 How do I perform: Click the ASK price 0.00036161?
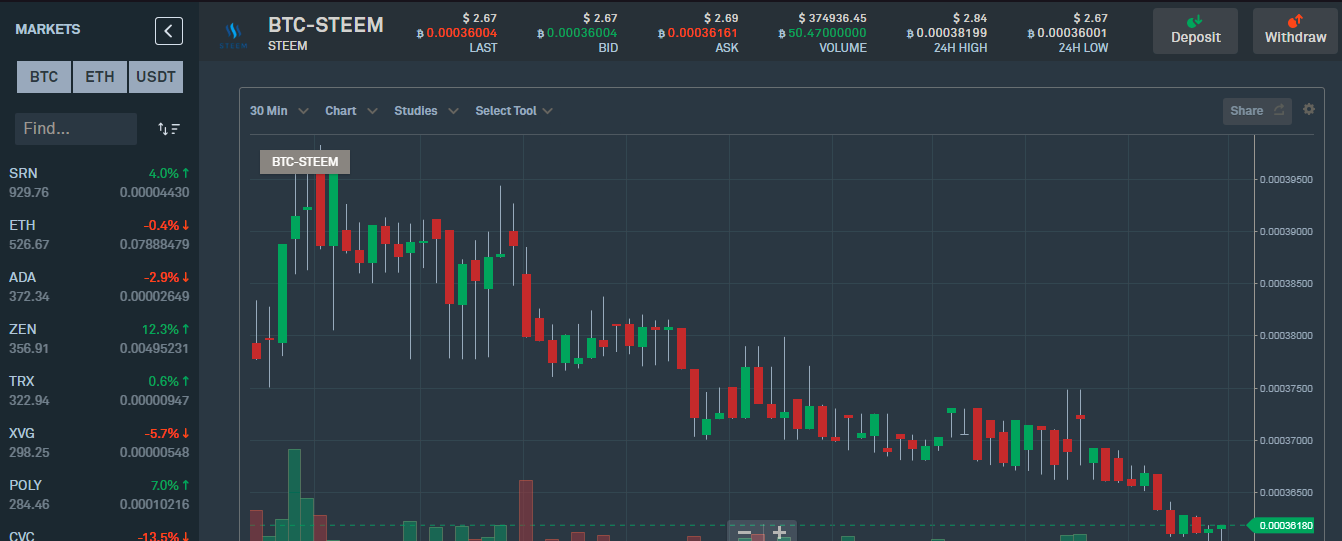[x=703, y=33]
